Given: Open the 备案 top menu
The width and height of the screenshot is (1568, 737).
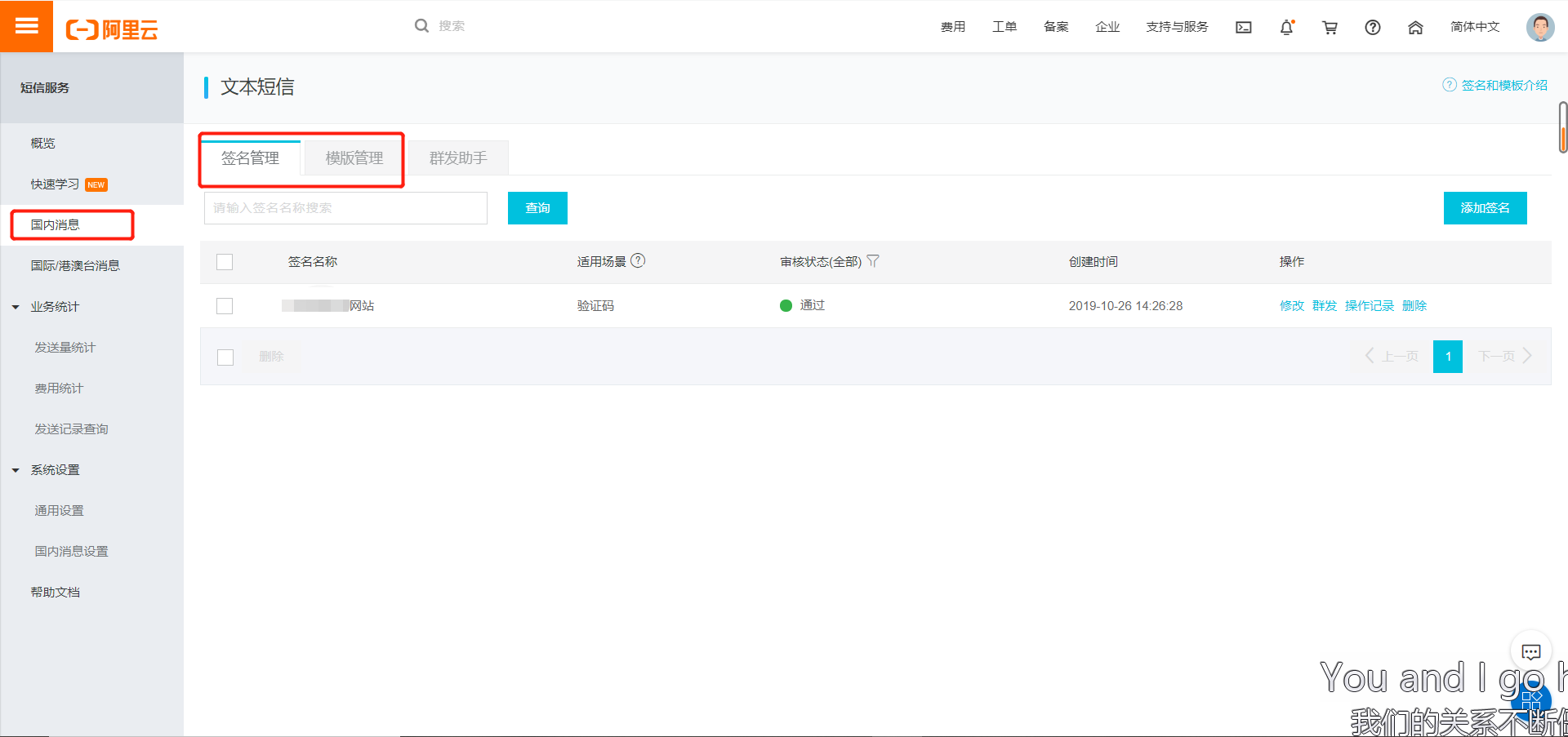Looking at the screenshot, I should [1056, 27].
